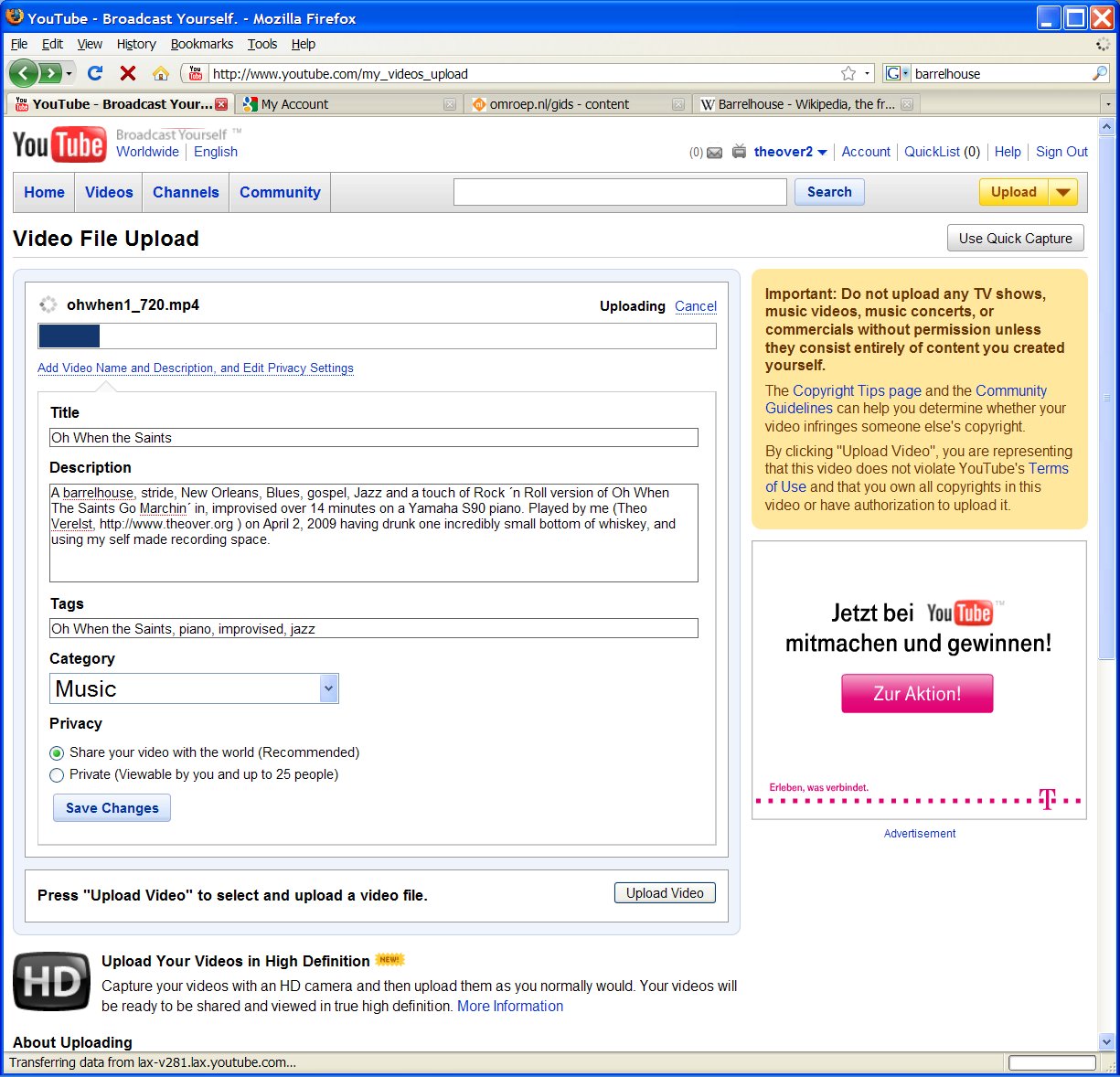The image size is (1120, 1077).
Task: Go to the YouTube Channels section
Action: pyautogui.click(x=186, y=192)
